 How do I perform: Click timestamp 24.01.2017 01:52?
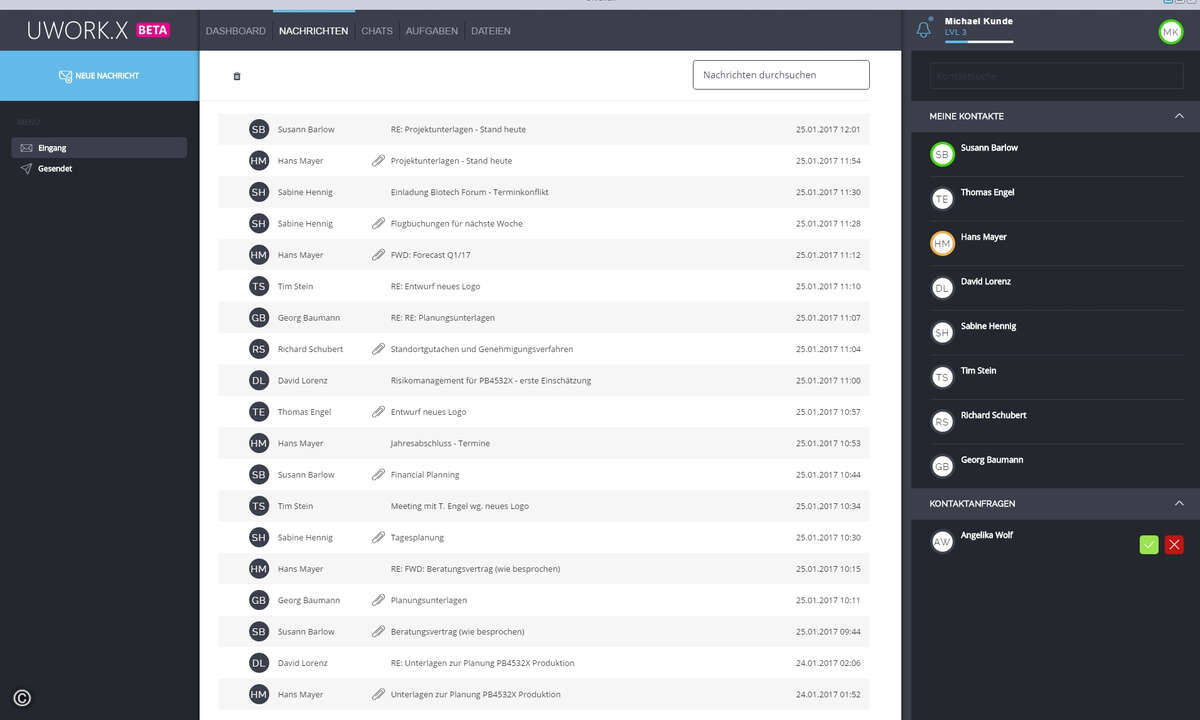[828, 694]
